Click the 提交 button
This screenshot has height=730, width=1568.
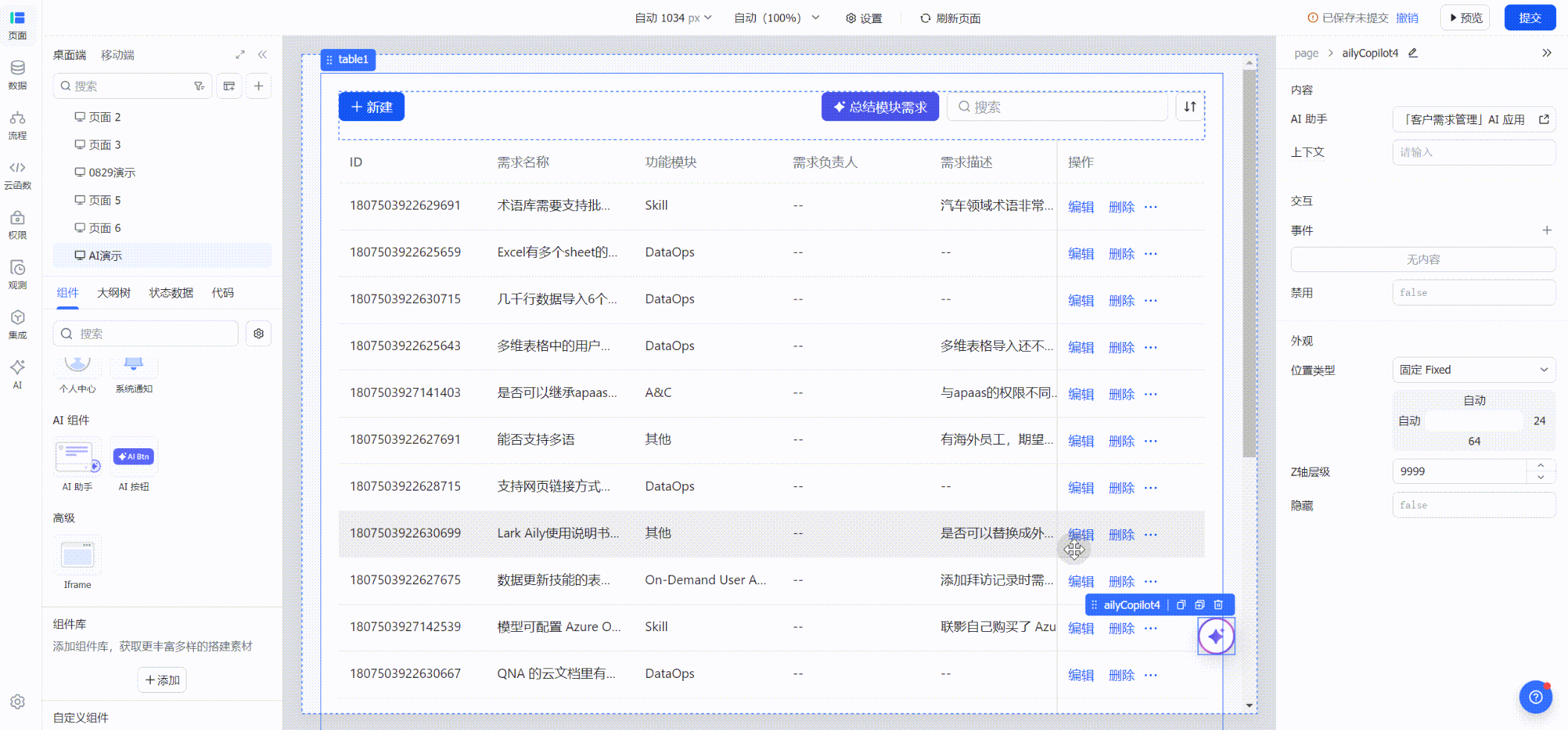1530,18
